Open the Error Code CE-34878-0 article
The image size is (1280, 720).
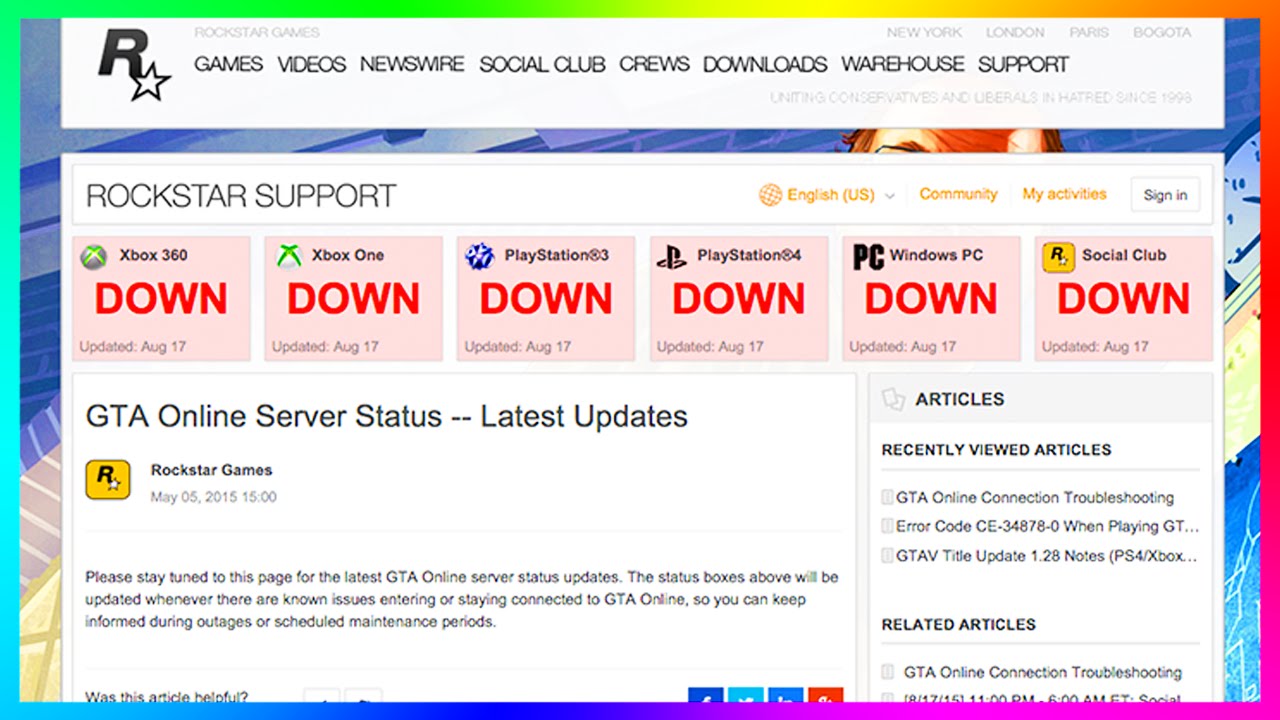pos(1047,526)
